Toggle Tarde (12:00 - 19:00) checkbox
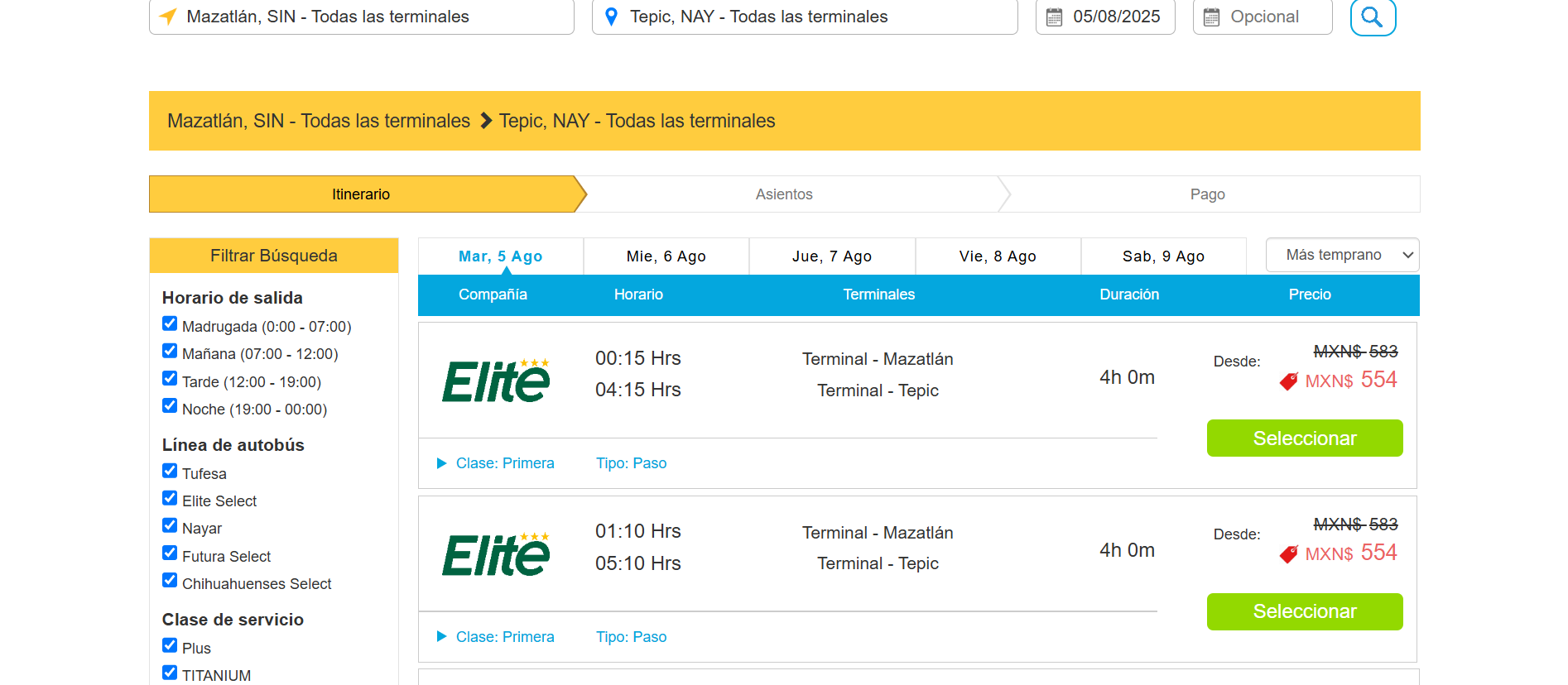 tap(170, 379)
